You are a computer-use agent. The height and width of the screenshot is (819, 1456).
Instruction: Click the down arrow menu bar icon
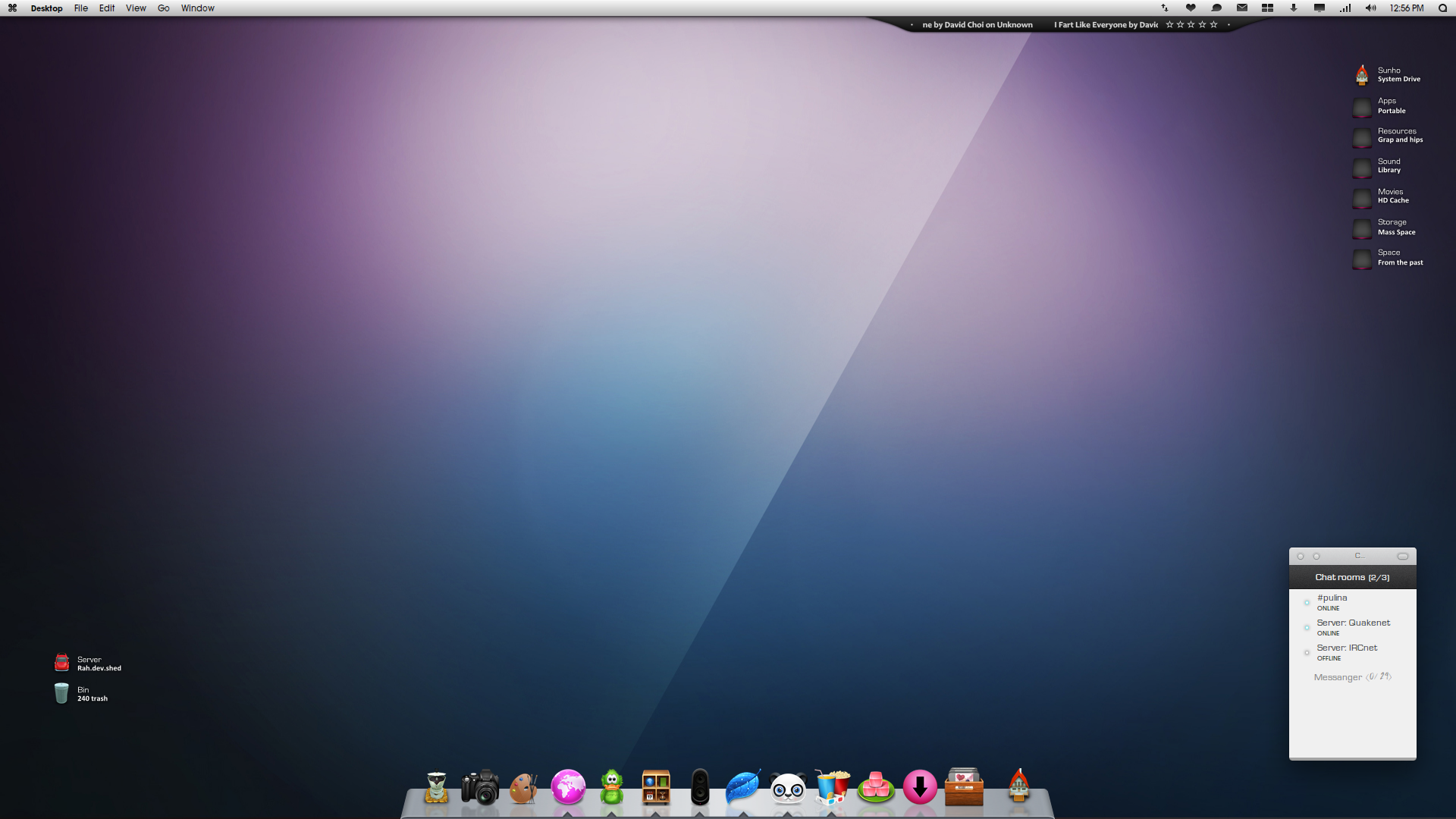[x=1294, y=8]
